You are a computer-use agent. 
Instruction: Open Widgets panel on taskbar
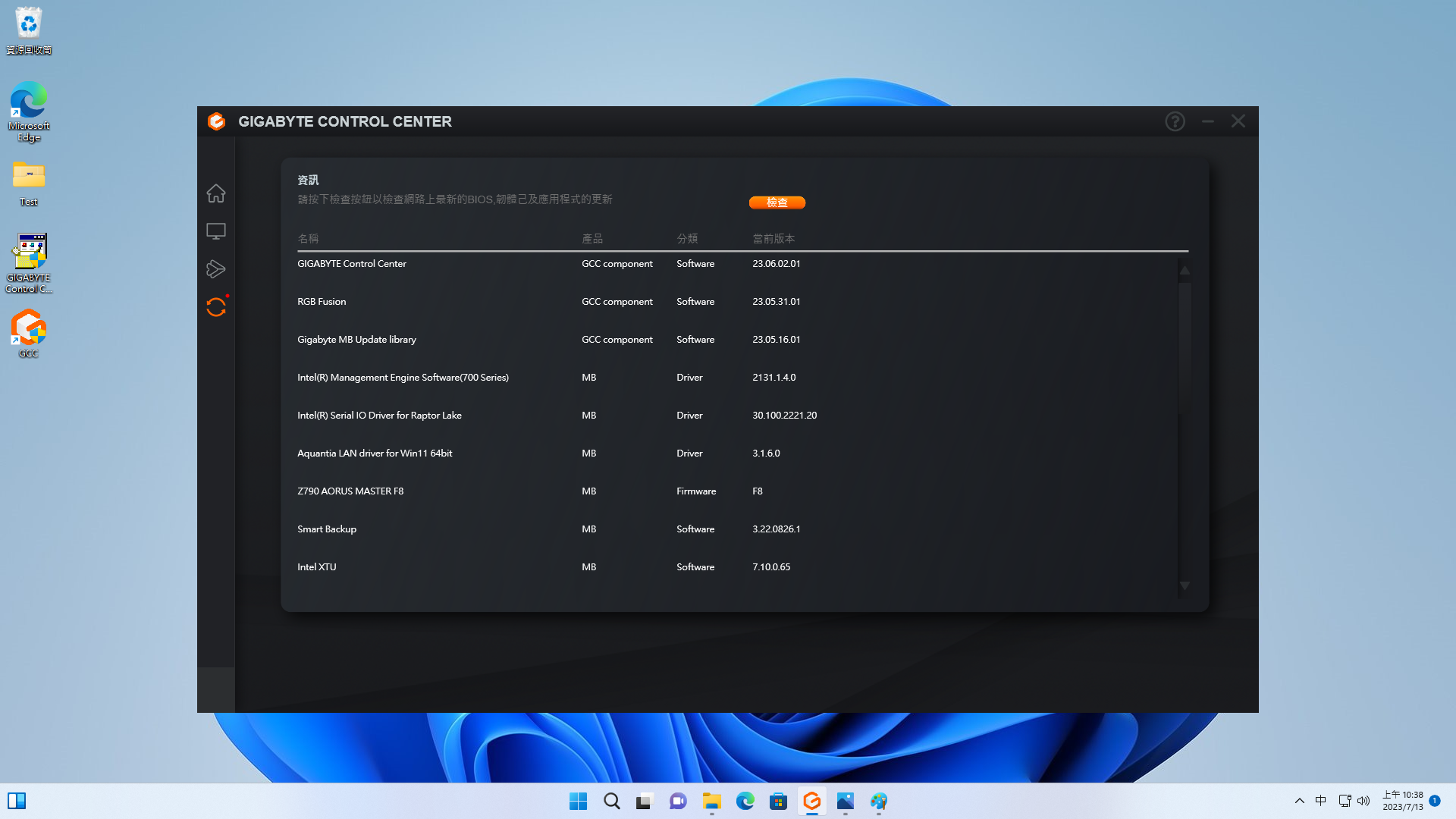[17, 801]
